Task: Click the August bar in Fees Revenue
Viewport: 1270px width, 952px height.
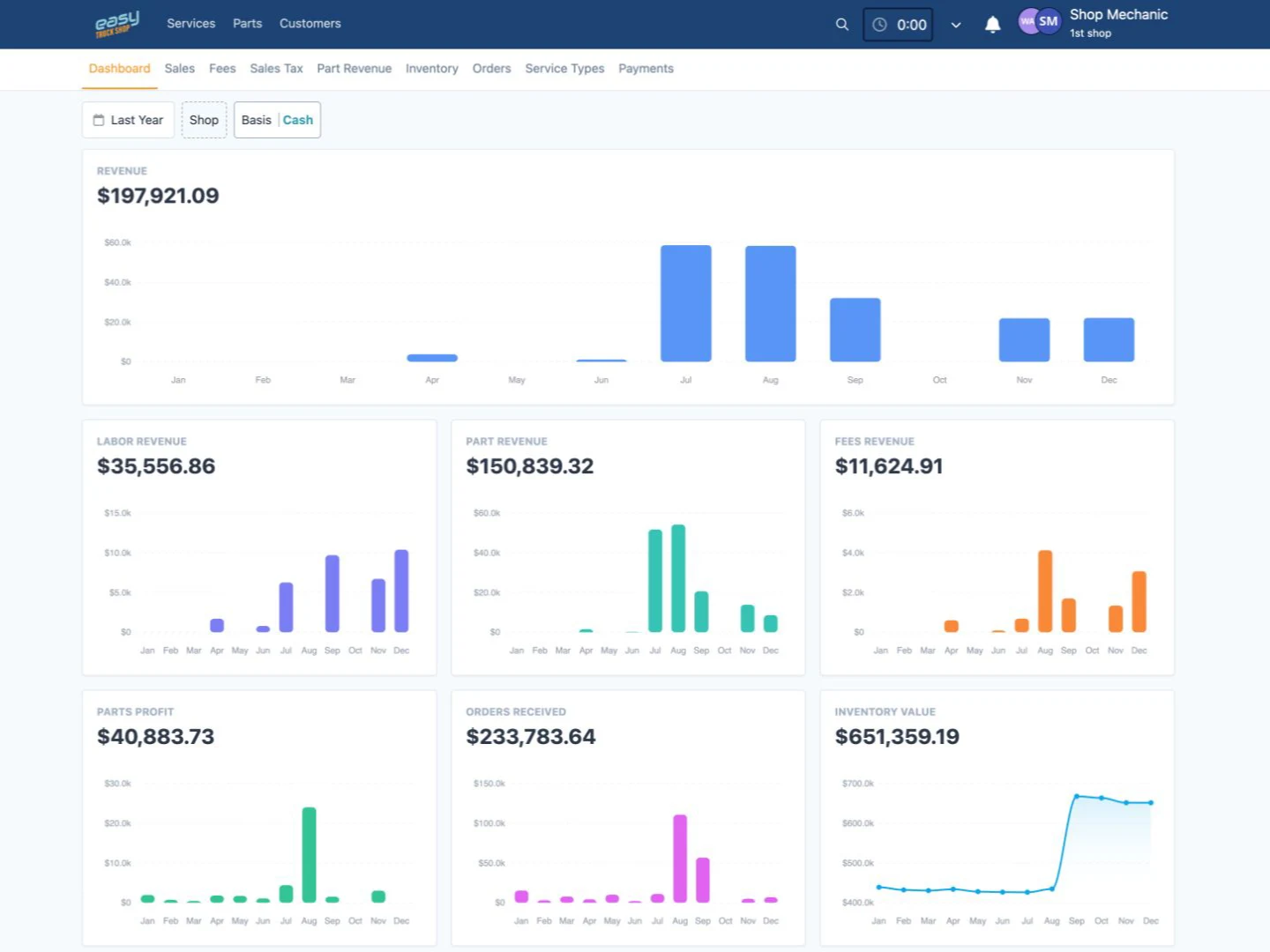Action: pyautogui.click(x=1045, y=591)
